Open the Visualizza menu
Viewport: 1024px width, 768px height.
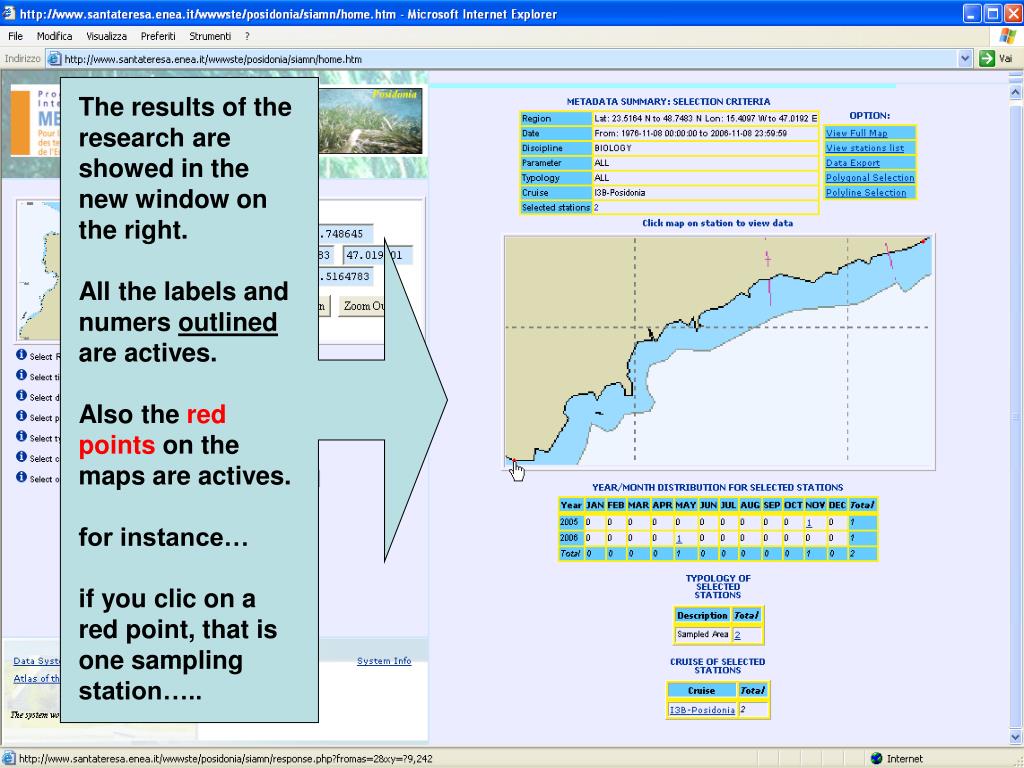(106, 36)
